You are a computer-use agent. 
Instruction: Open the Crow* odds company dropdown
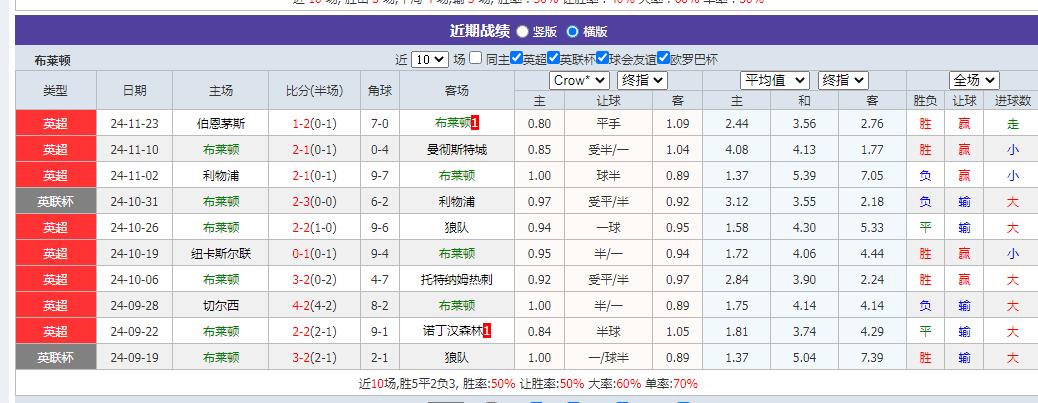pos(579,80)
